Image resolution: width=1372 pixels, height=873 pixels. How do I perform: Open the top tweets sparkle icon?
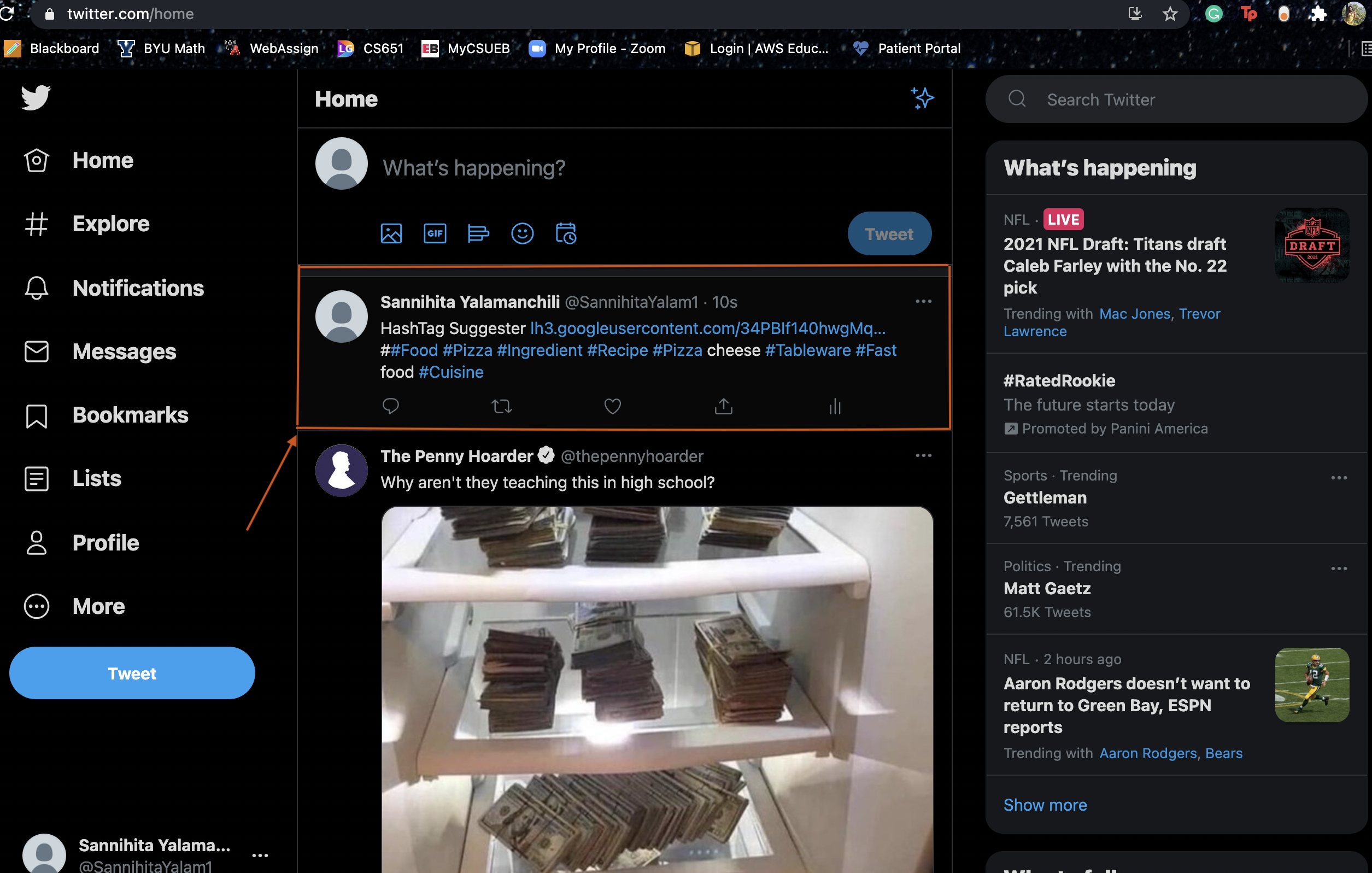coord(922,98)
